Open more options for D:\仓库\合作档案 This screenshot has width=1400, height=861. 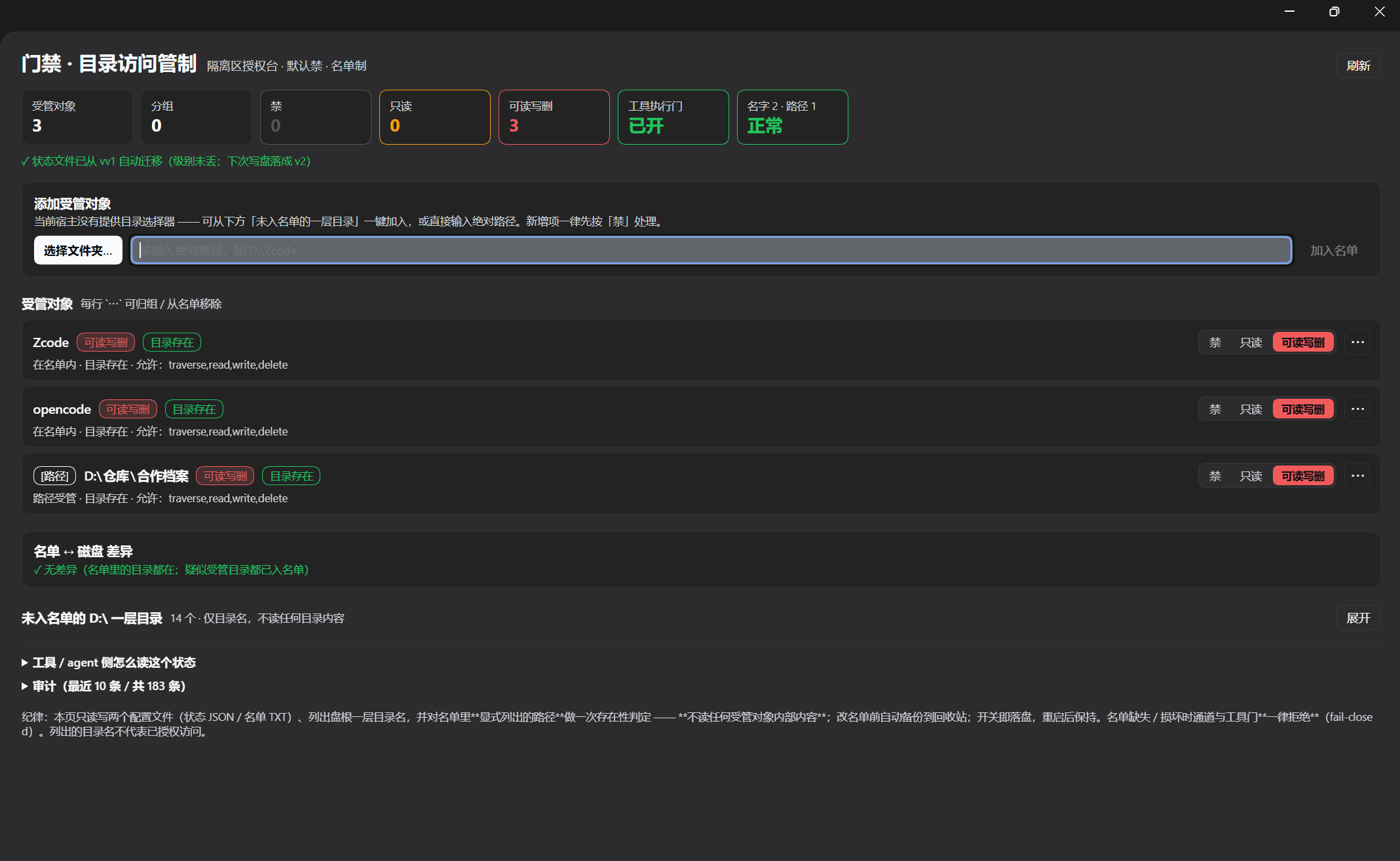(1357, 476)
